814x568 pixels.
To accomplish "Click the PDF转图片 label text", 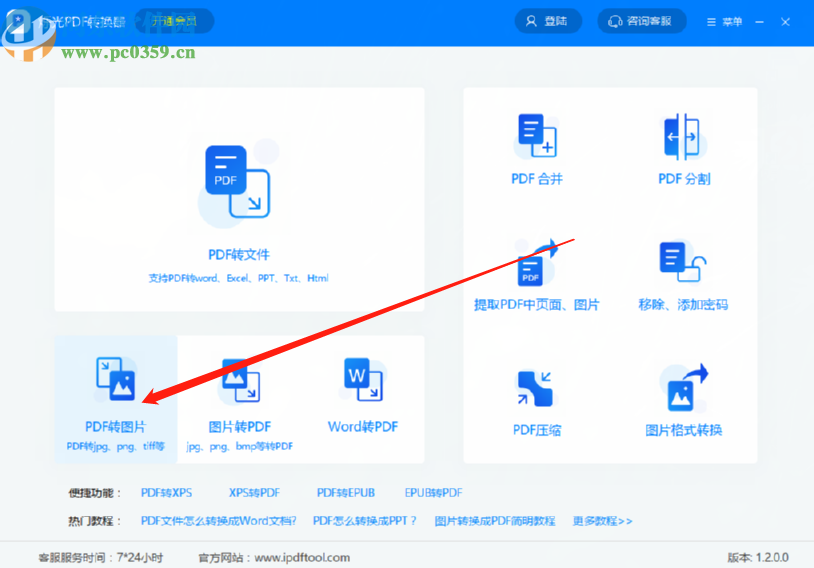I will point(115,427).
